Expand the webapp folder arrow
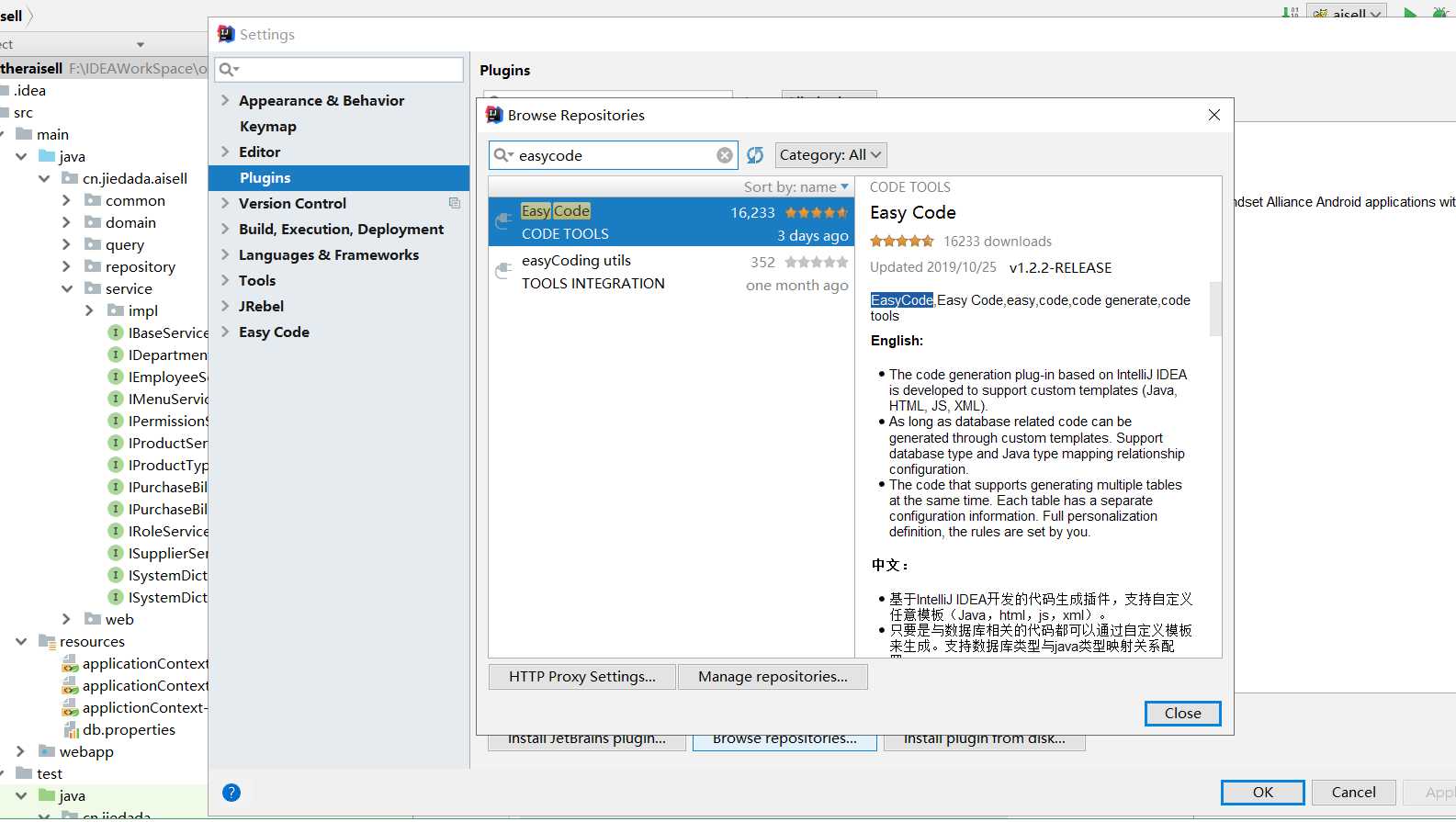The image size is (1456, 822). (x=20, y=751)
